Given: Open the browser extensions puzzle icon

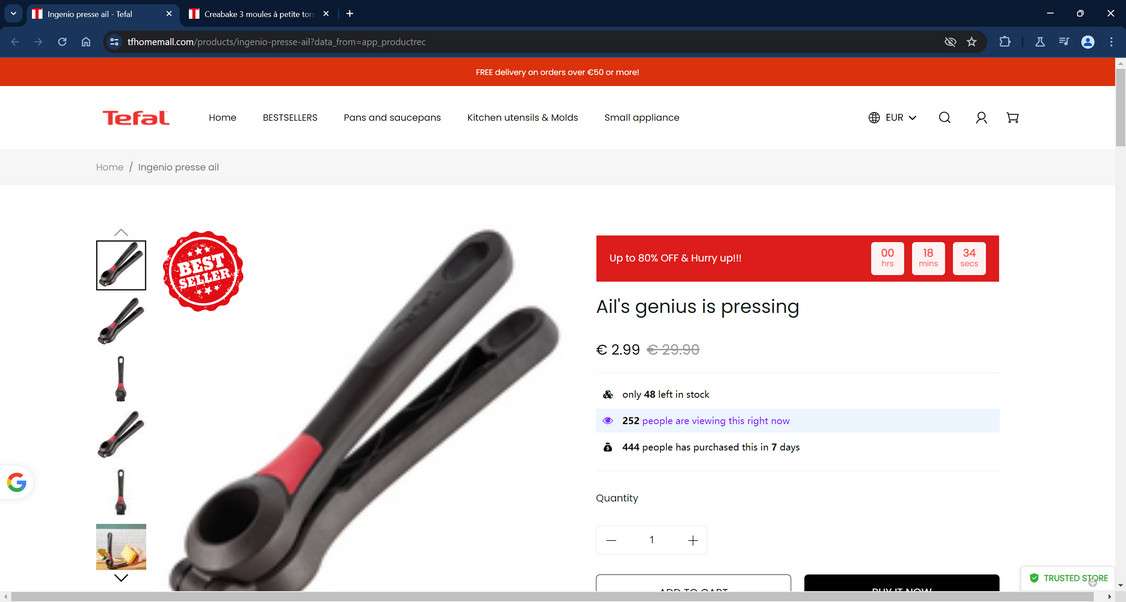Looking at the screenshot, I should pos(1005,42).
